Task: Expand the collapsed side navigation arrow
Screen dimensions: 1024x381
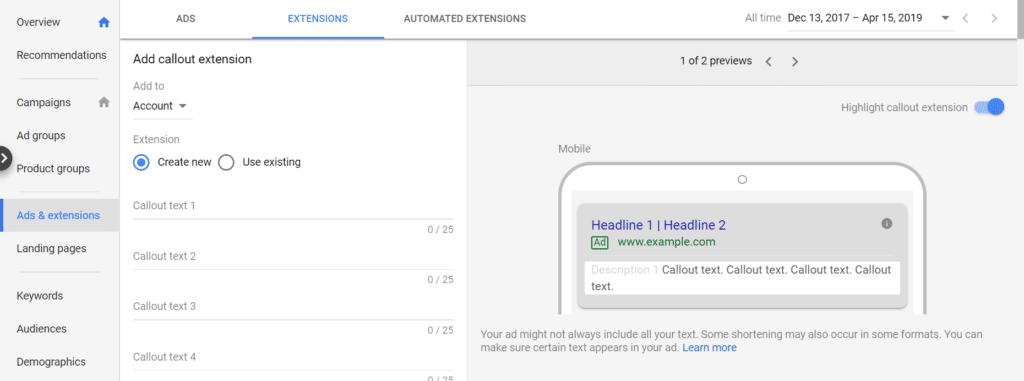Action: click(x=5, y=158)
